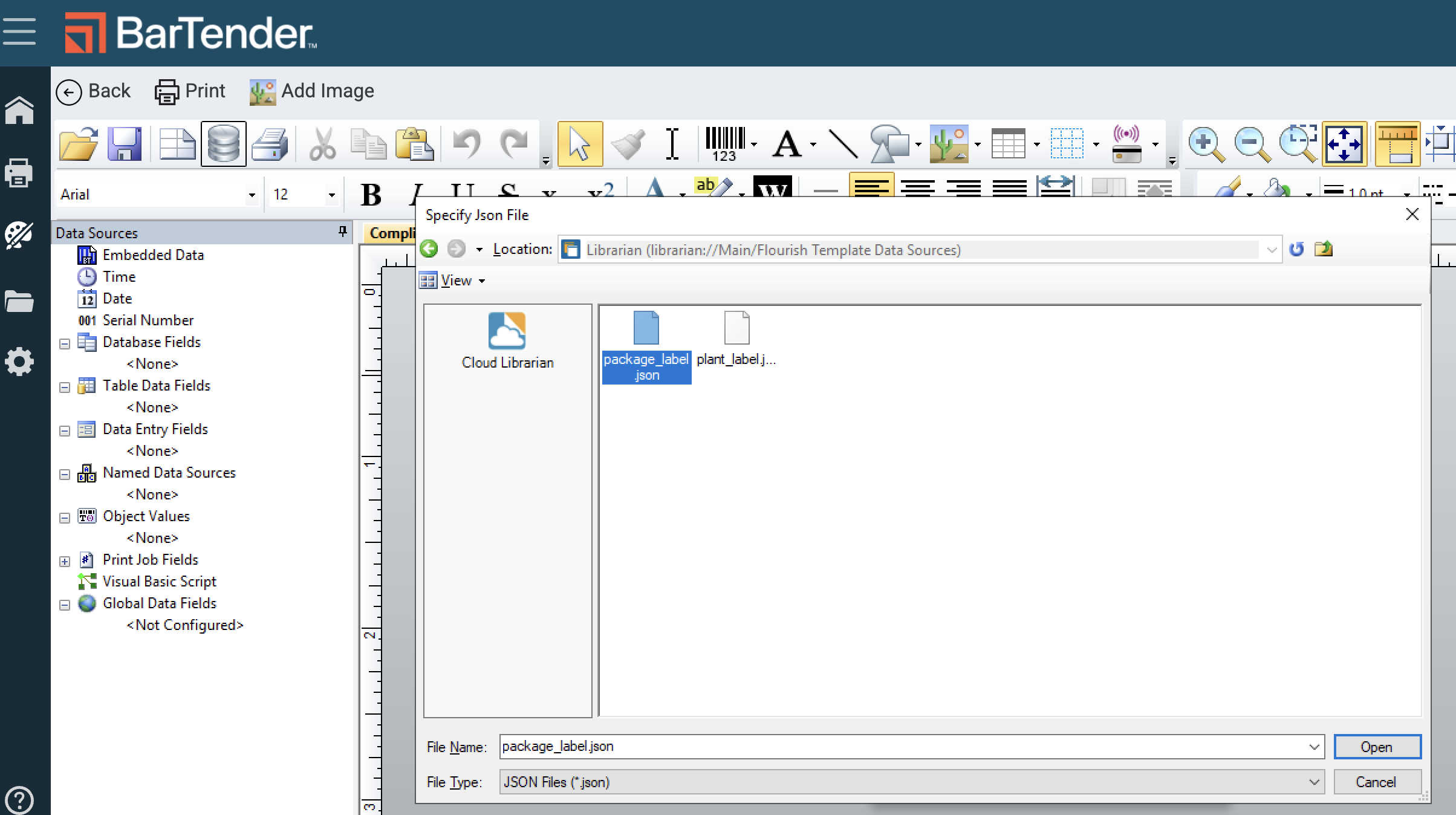This screenshot has height=815, width=1456.
Task: Click the barcode tool icon
Action: [725, 144]
